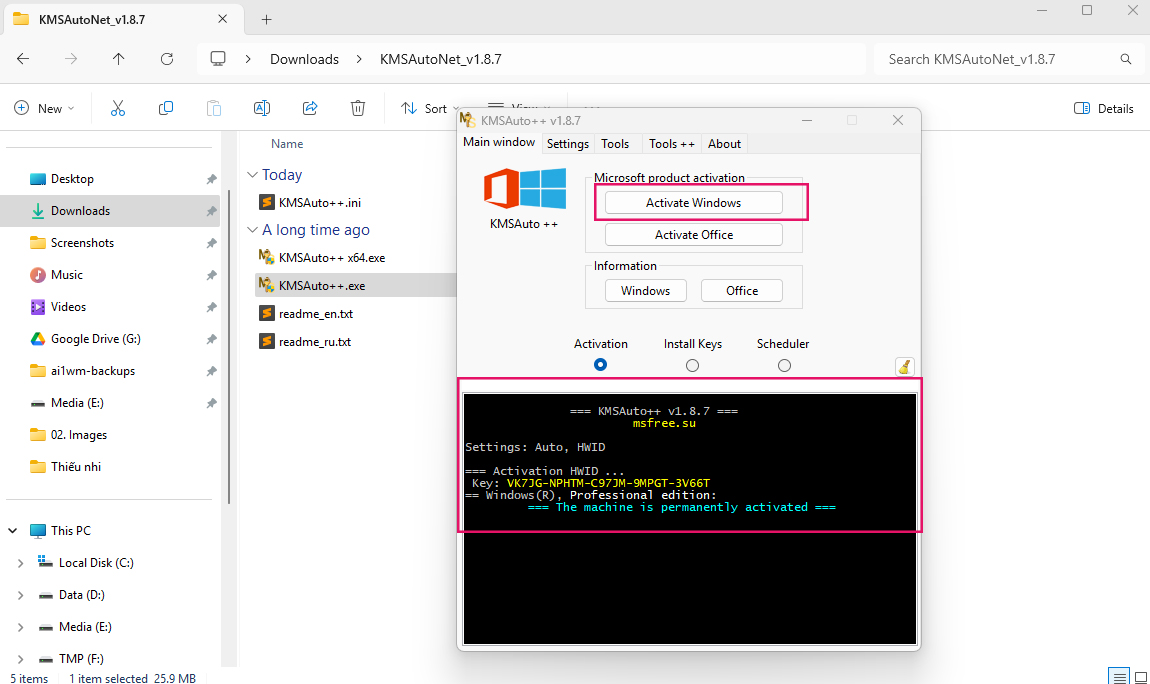The image size is (1150, 684).
Task: Open the Tools ++ tab in KMSAuto++
Action: pos(671,143)
